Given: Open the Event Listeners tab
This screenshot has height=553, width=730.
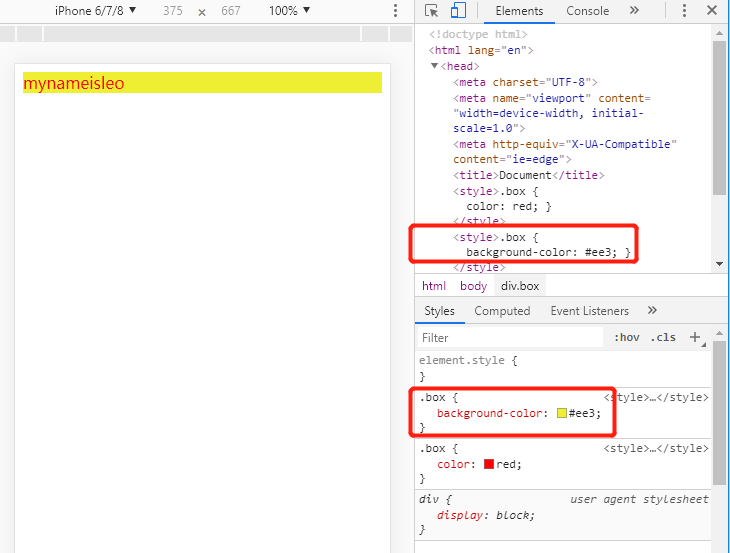Looking at the screenshot, I should coord(589,311).
